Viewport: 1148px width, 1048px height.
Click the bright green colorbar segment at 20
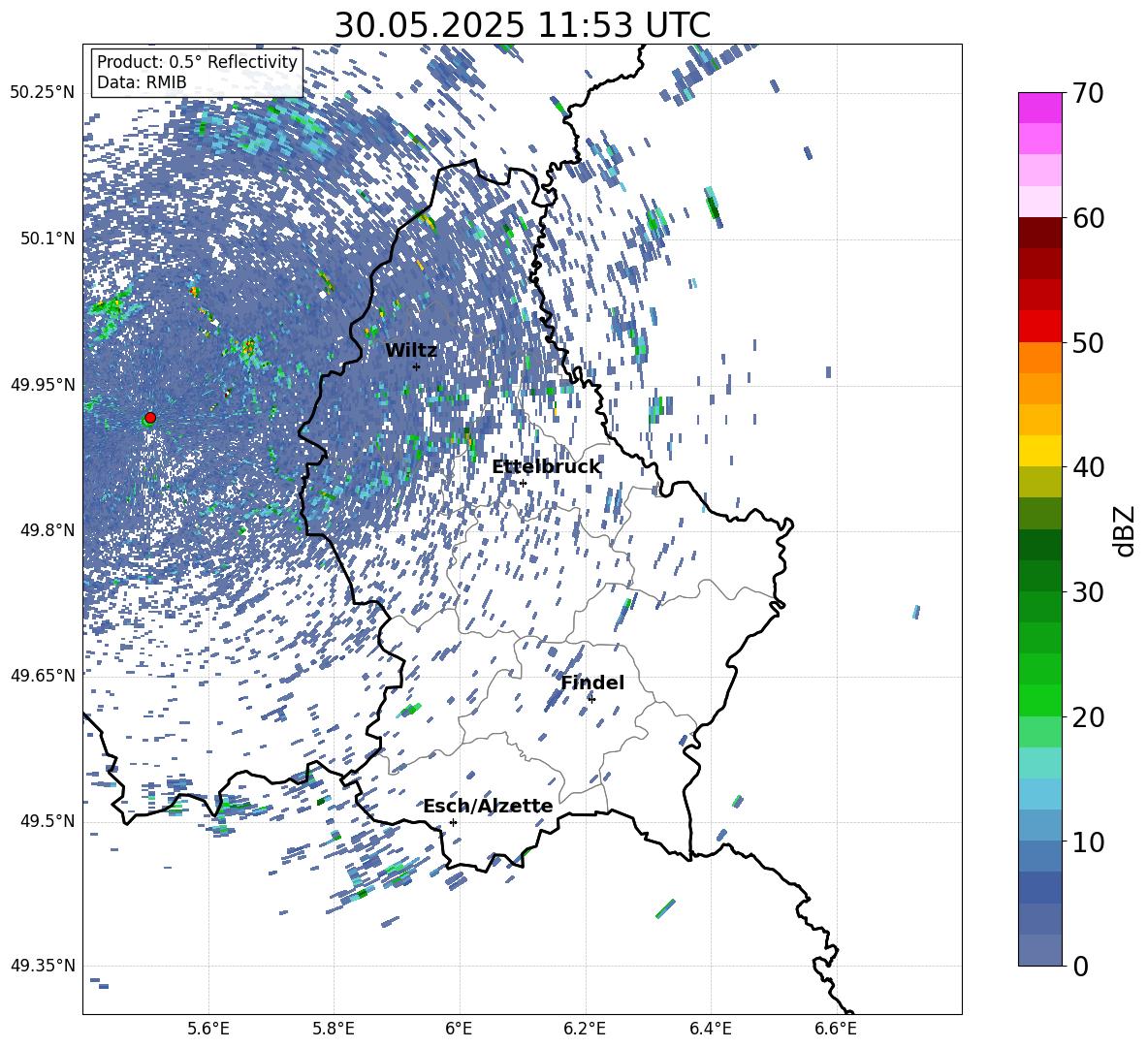[1039, 700]
